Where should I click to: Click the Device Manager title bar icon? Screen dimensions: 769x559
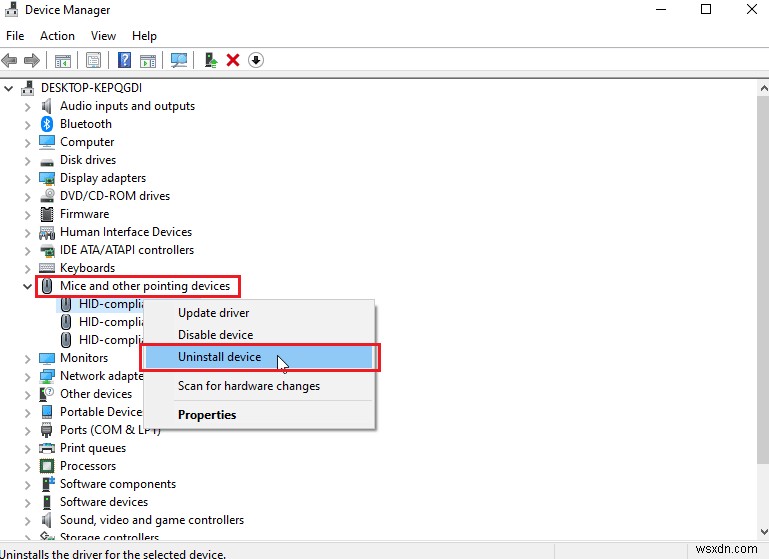(11, 9)
